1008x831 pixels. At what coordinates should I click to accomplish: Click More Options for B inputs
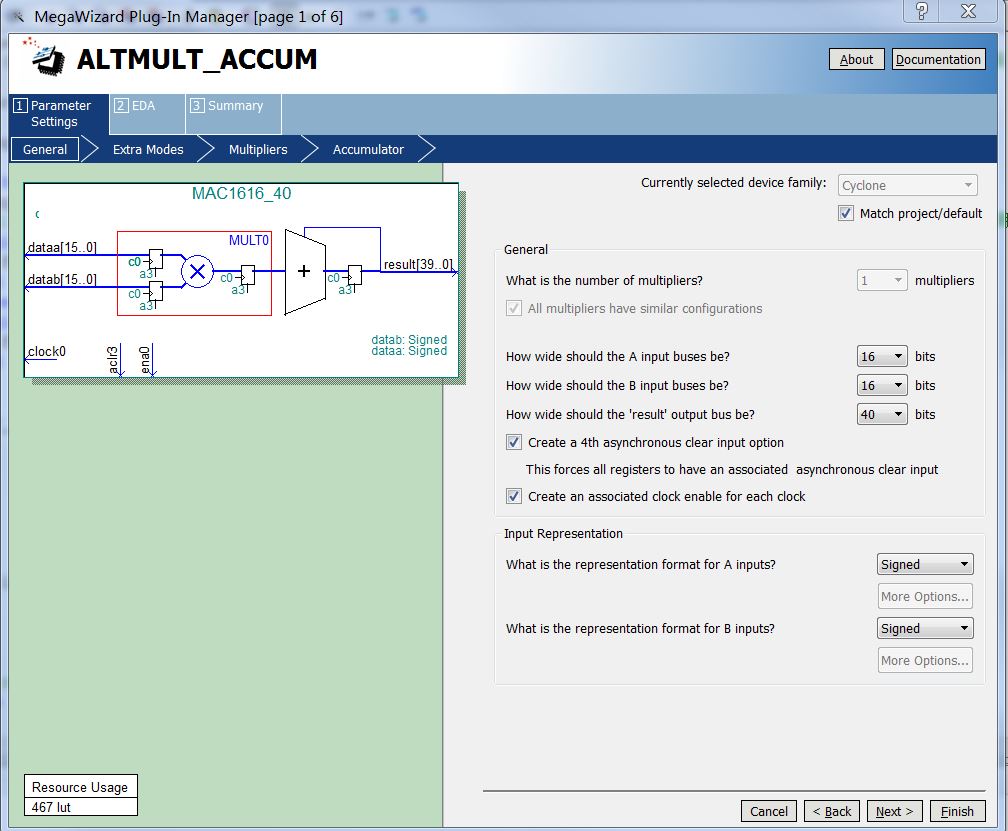[x=925, y=660]
